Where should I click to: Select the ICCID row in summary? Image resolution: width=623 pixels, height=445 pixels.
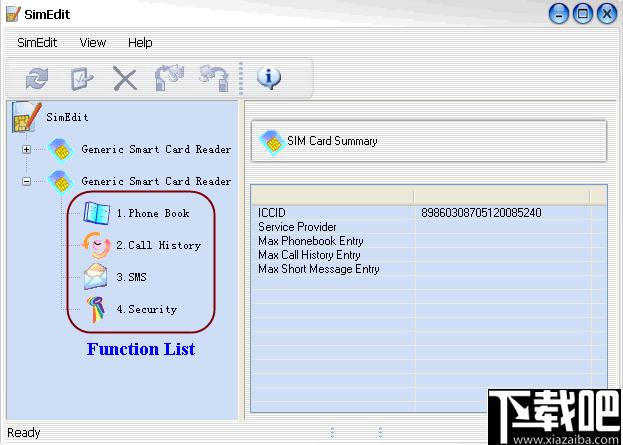tap(429, 213)
